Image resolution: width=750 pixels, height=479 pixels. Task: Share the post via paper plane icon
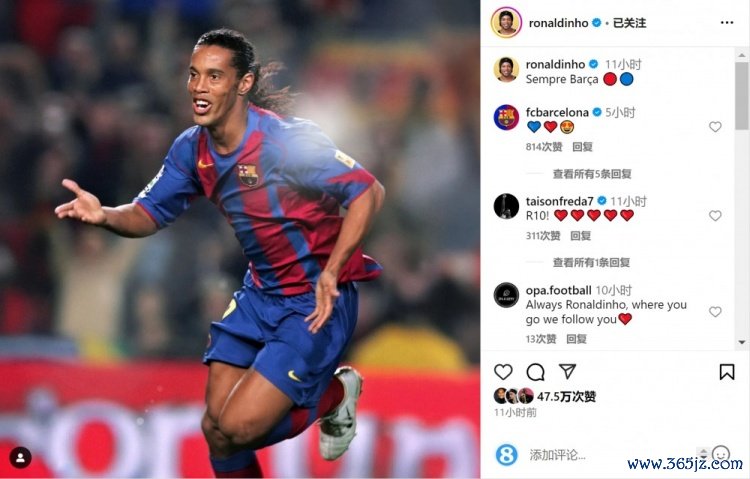click(567, 371)
